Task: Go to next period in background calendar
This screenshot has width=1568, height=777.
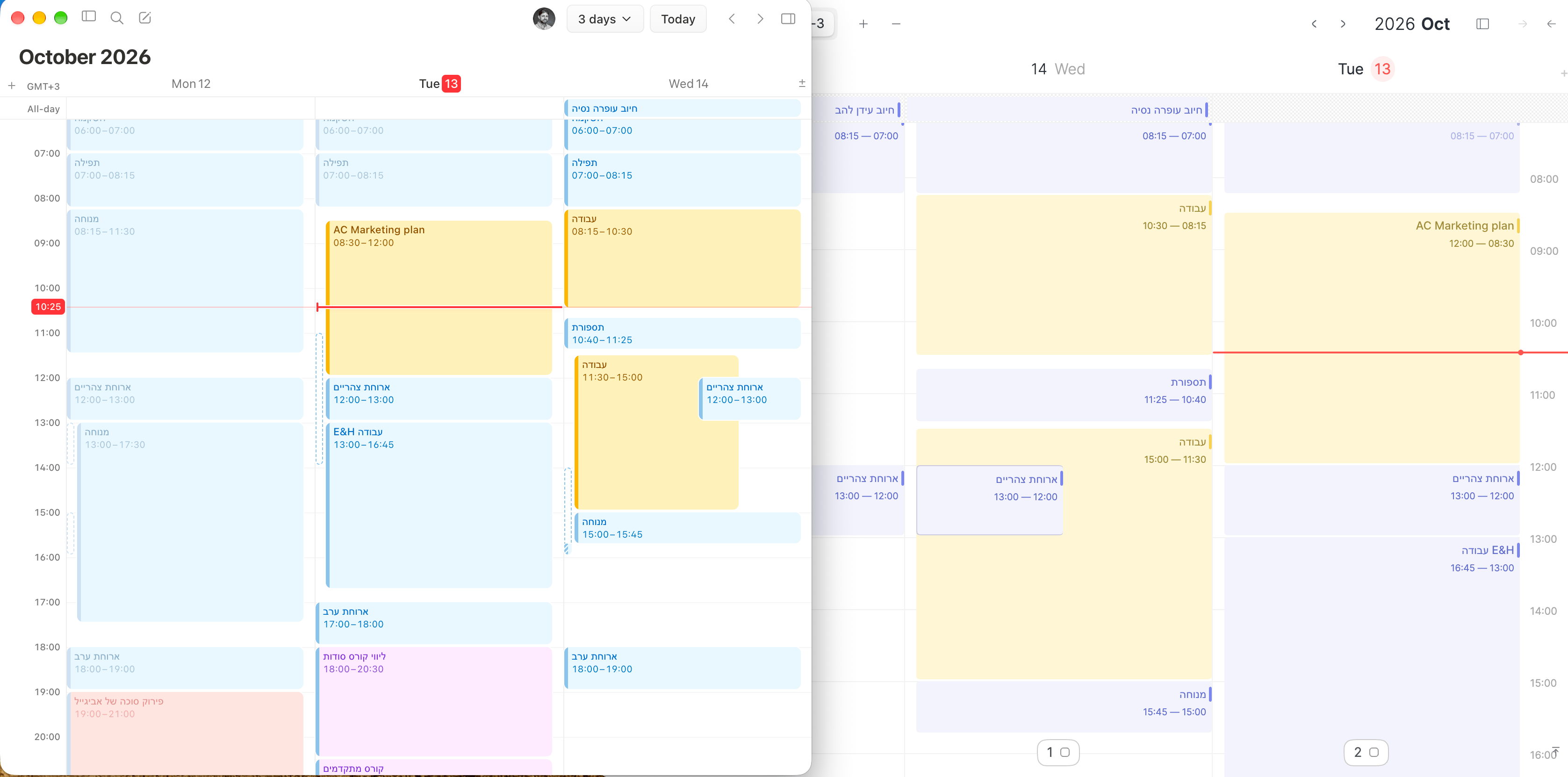Action: [1343, 24]
